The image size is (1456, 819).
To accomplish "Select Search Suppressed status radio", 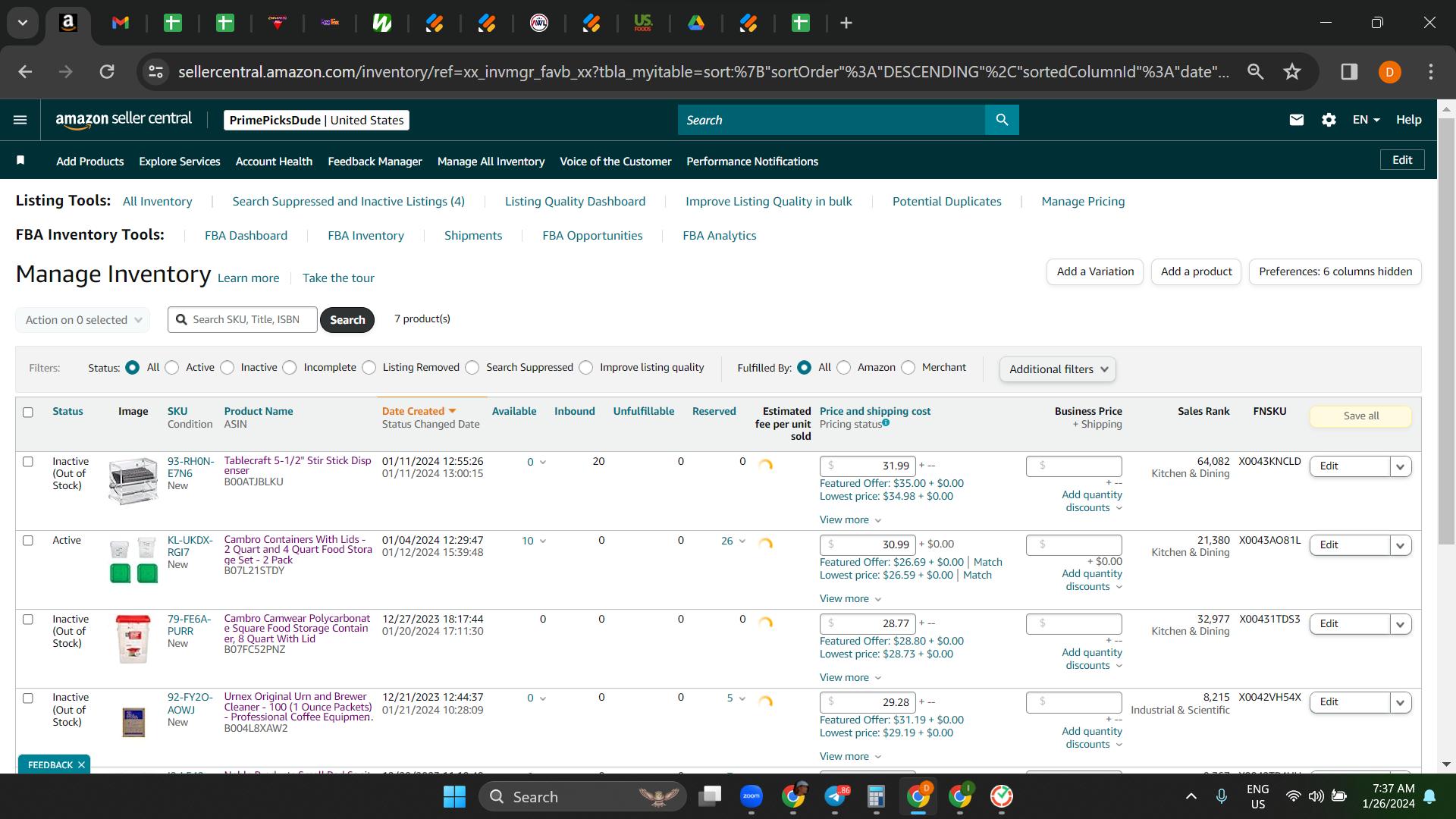I will 472,367.
